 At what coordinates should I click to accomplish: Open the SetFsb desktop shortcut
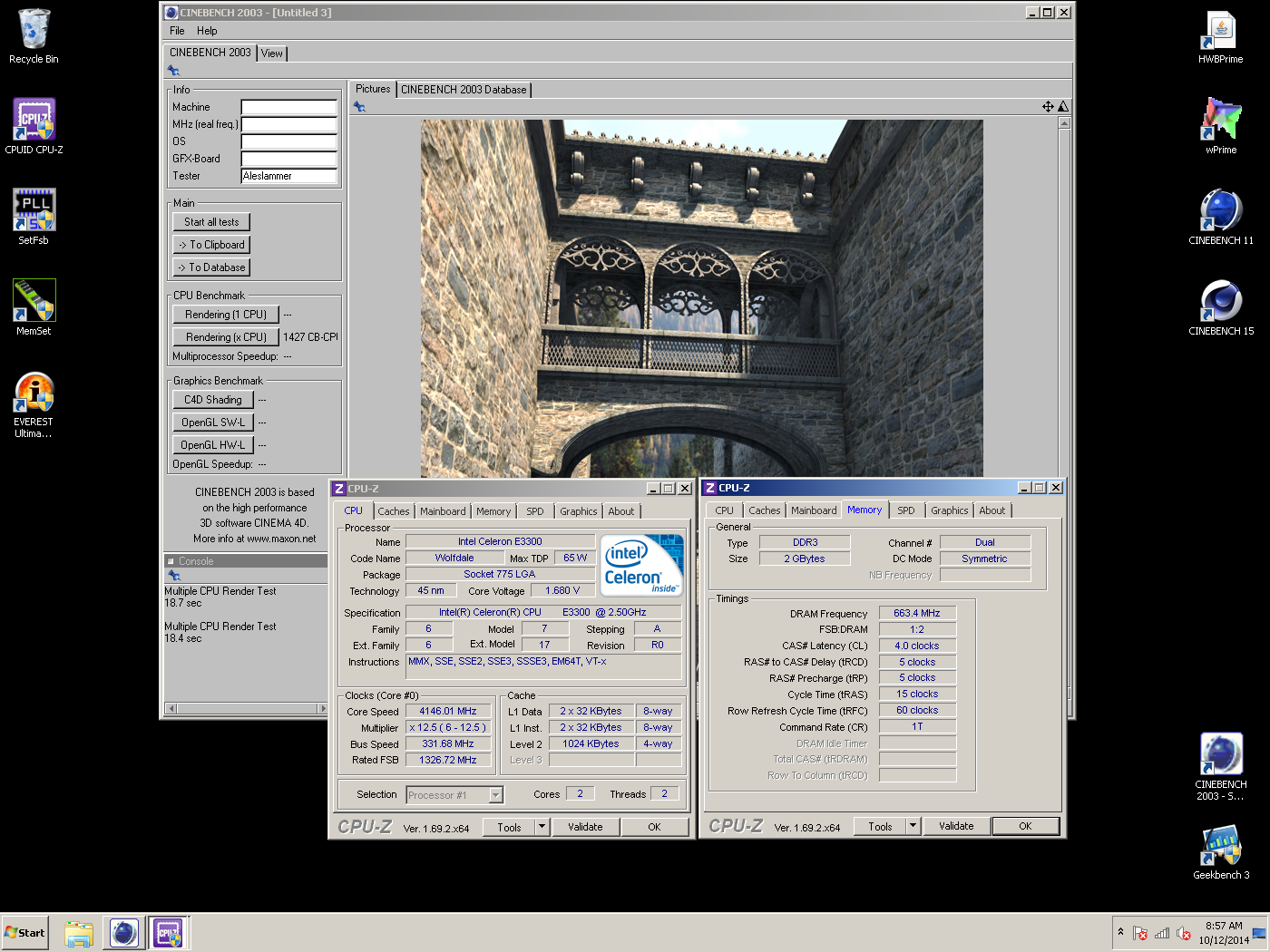pyautogui.click(x=34, y=218)
